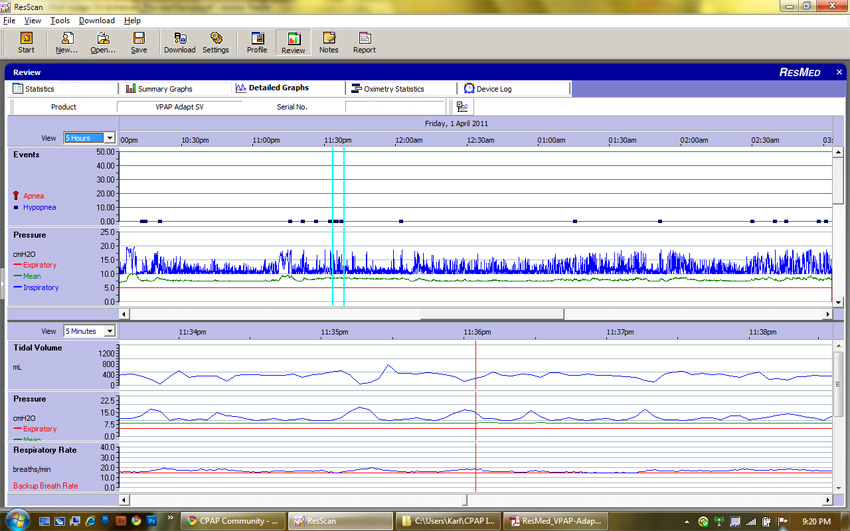Switch to the Oximetry Statistics tab
Viewport: 850px width, 531px height.
click(x=388, y=89)
